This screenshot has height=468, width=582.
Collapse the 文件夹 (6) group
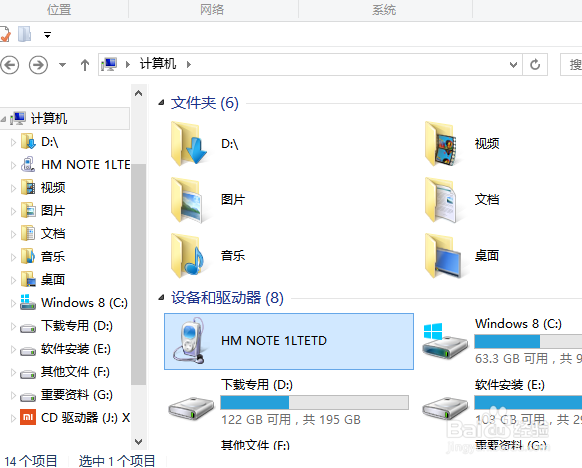tap(161, 102)
